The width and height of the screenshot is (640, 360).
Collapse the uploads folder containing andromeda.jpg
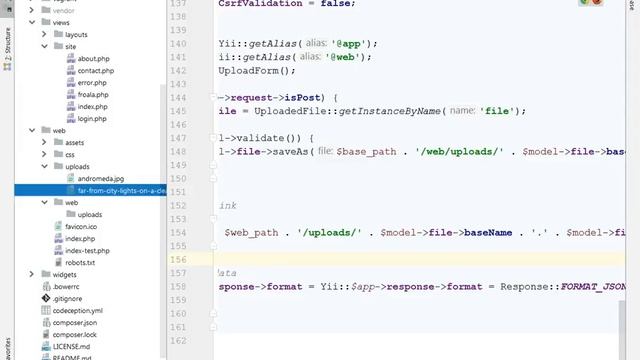[44, 166]
